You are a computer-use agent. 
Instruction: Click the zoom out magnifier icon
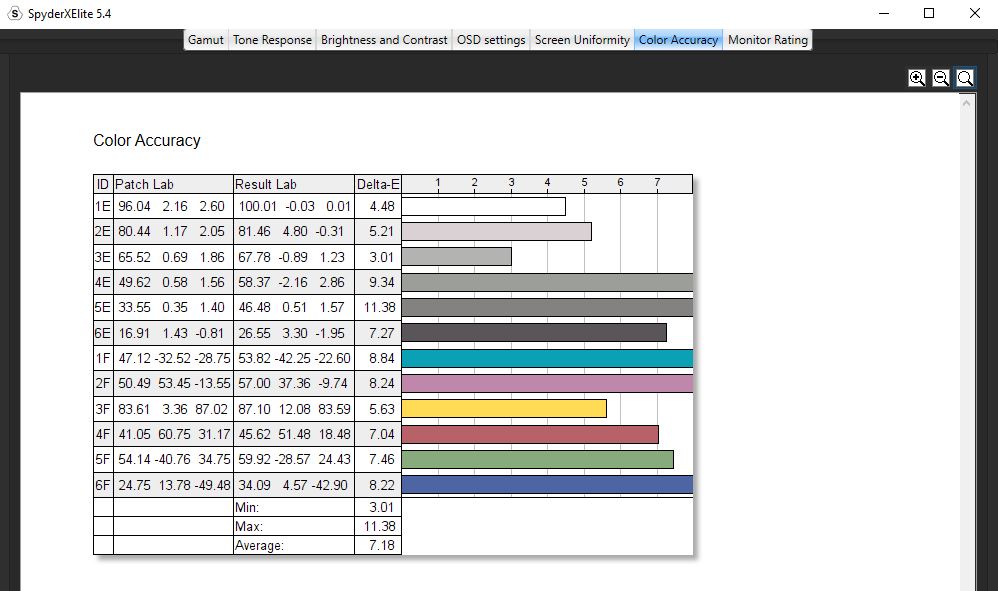pos(940,78)
